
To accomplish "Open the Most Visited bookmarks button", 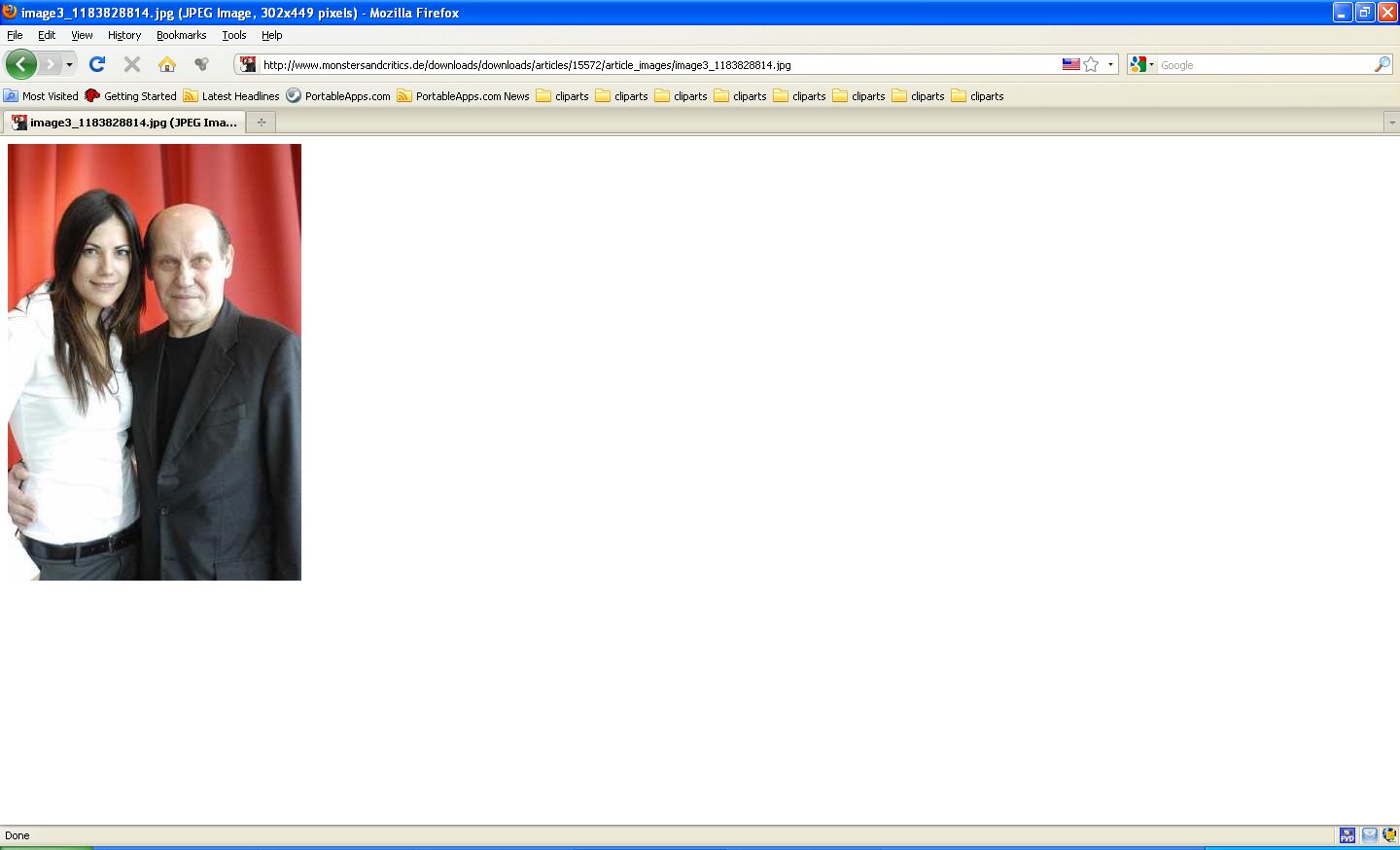I will click(41, 96).
